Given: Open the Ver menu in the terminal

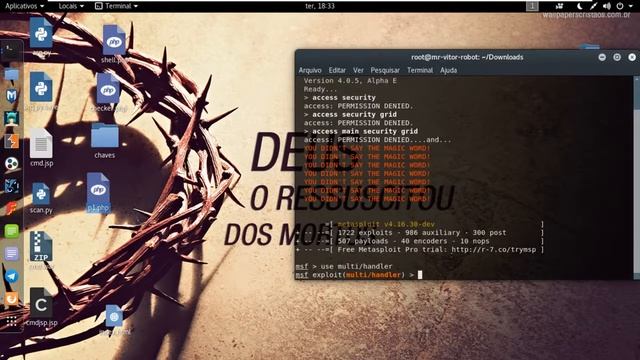Looking at the screenshot, I should (x=358, y=70).
